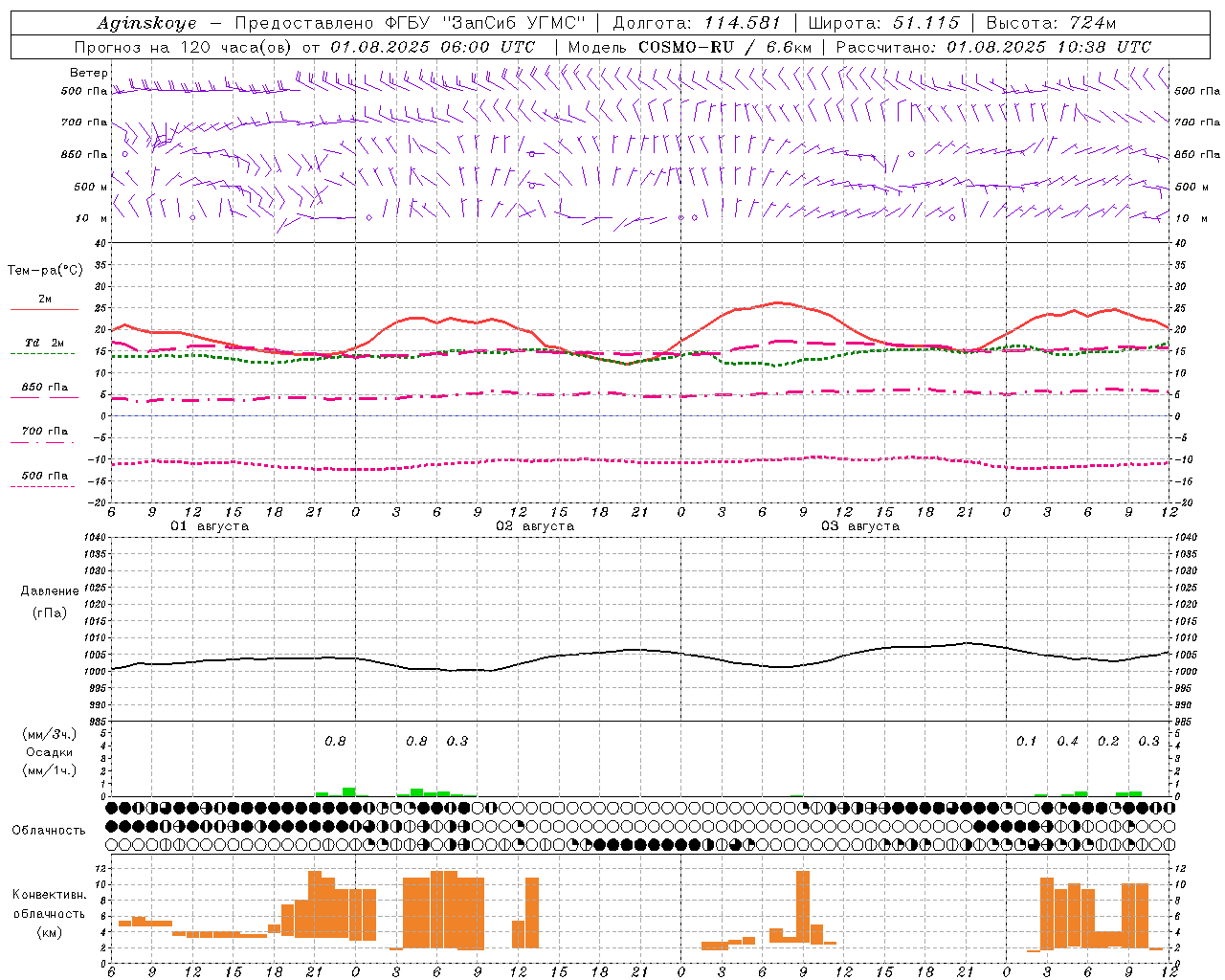
Task: Click the '01 августа' date label
Action: tap(210, 526)
